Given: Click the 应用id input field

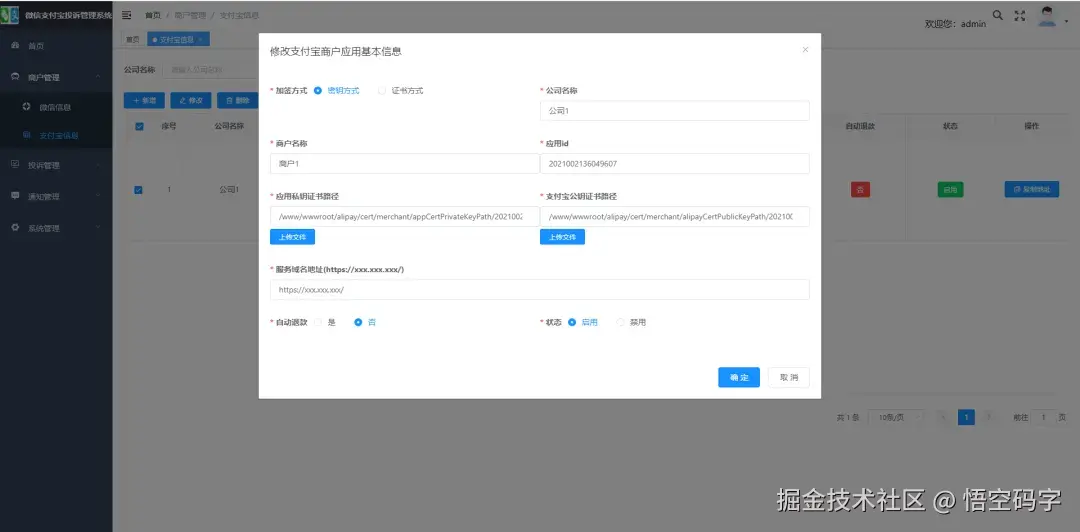Looking at the screenshot, I should pyautogui.click(x=674, y=163).
